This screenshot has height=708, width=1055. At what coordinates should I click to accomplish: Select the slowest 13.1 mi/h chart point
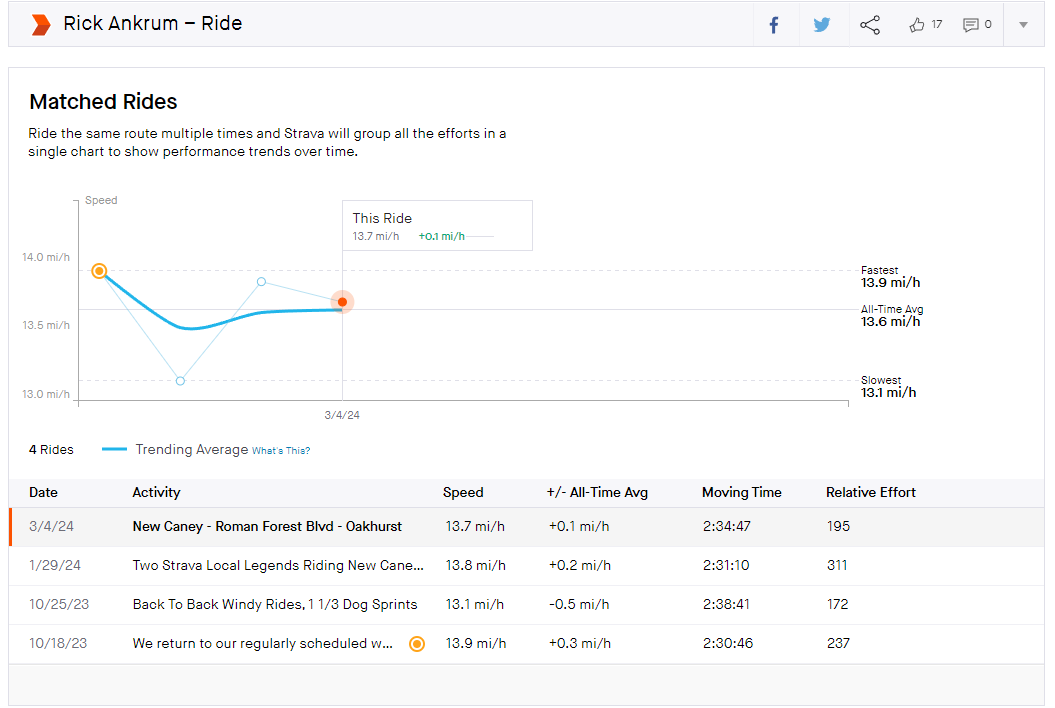coord(180,381)
